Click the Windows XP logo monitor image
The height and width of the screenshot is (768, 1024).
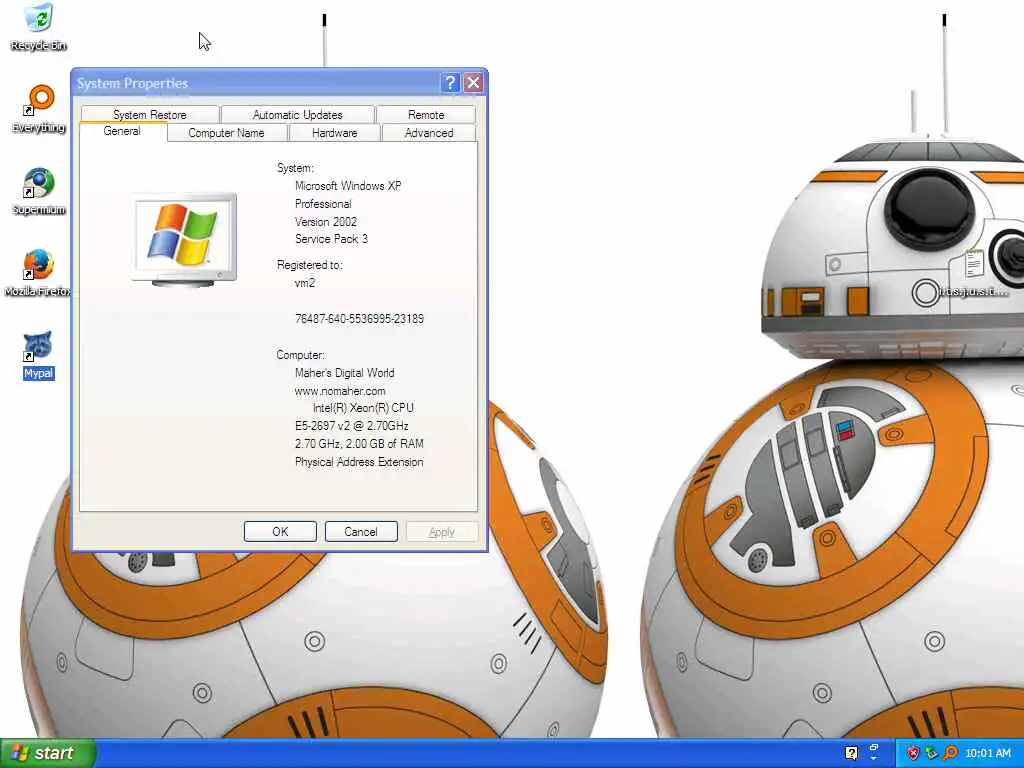[x=184, y=239]
